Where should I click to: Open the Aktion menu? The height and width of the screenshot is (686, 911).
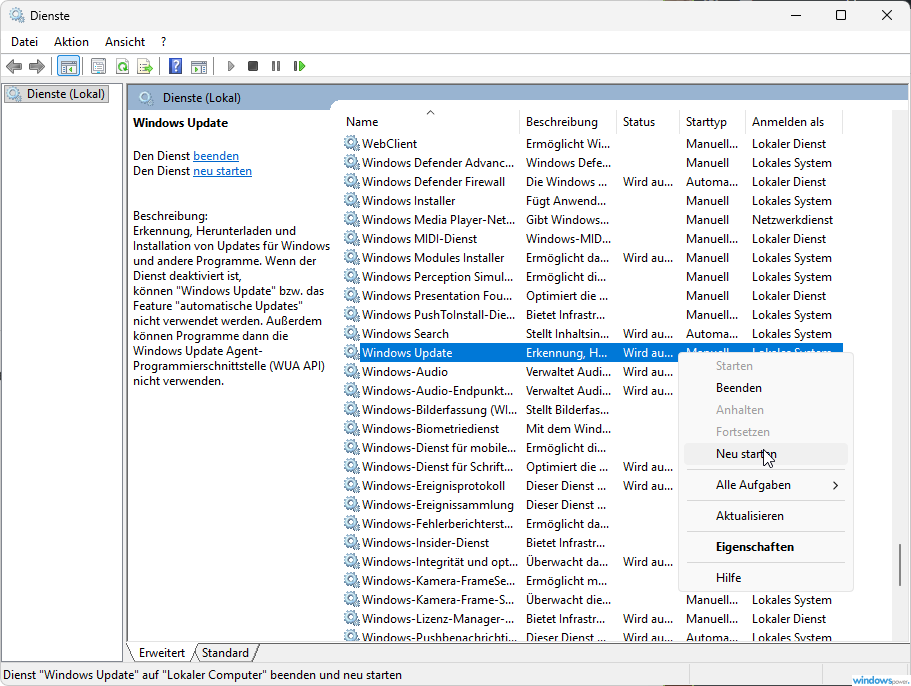(70, 41)
